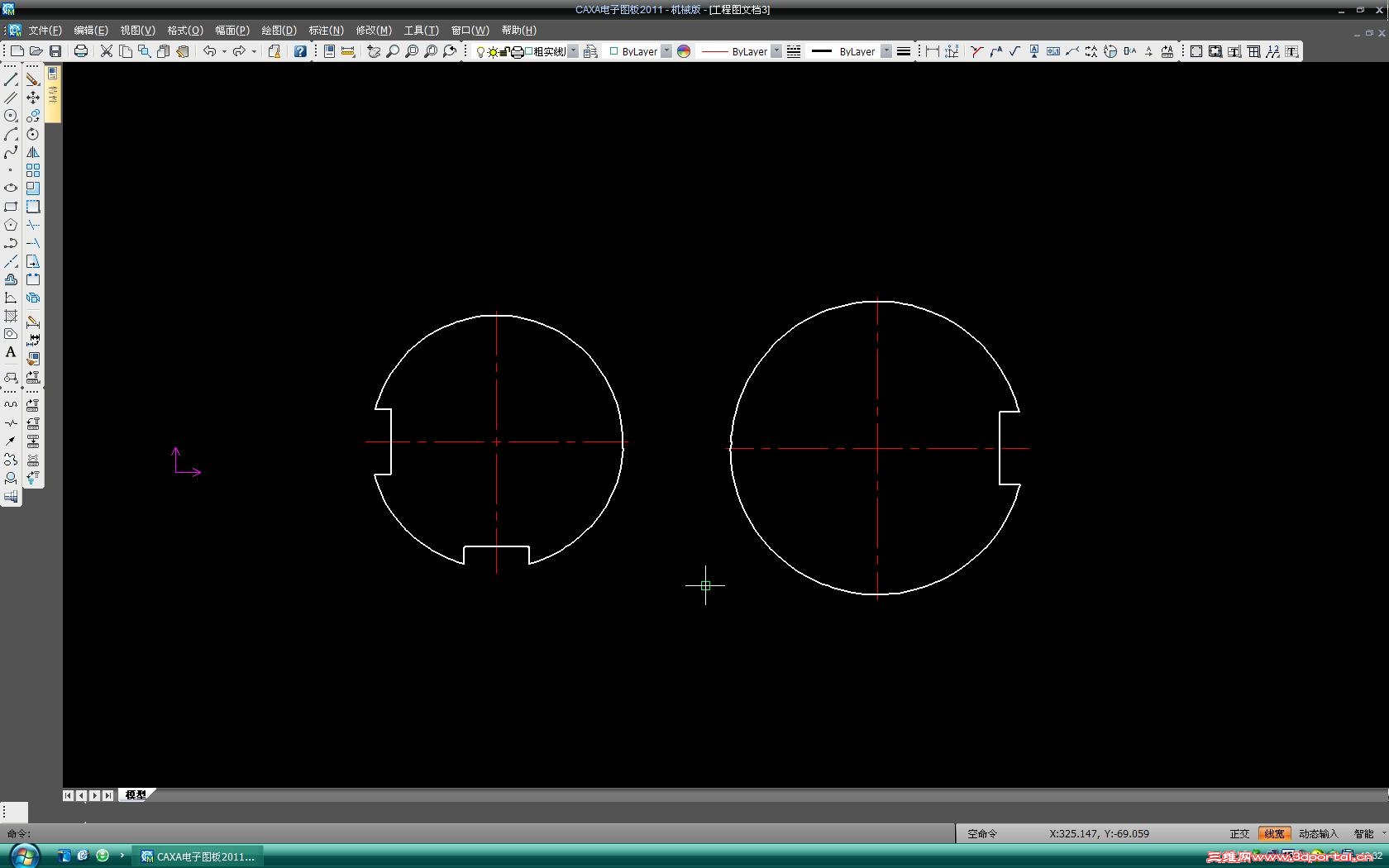Click the basic Dimension tool icon

click(933, 51)
